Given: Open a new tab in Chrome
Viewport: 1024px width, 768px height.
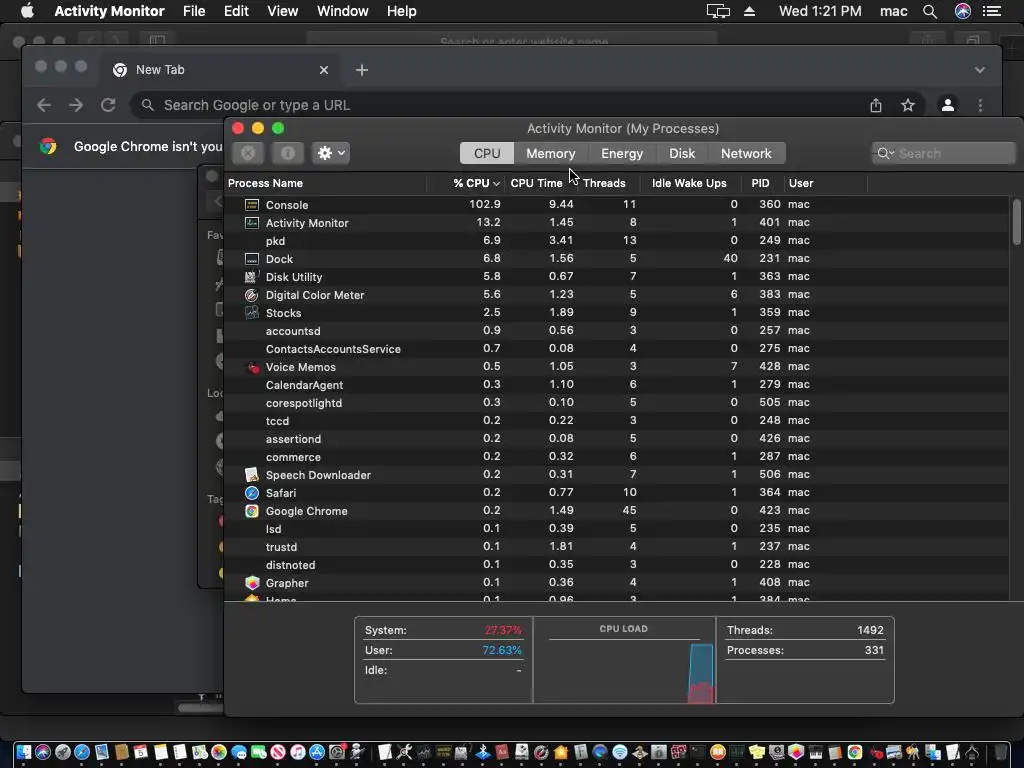Looking at the screenshot, I should pos(362,70).
